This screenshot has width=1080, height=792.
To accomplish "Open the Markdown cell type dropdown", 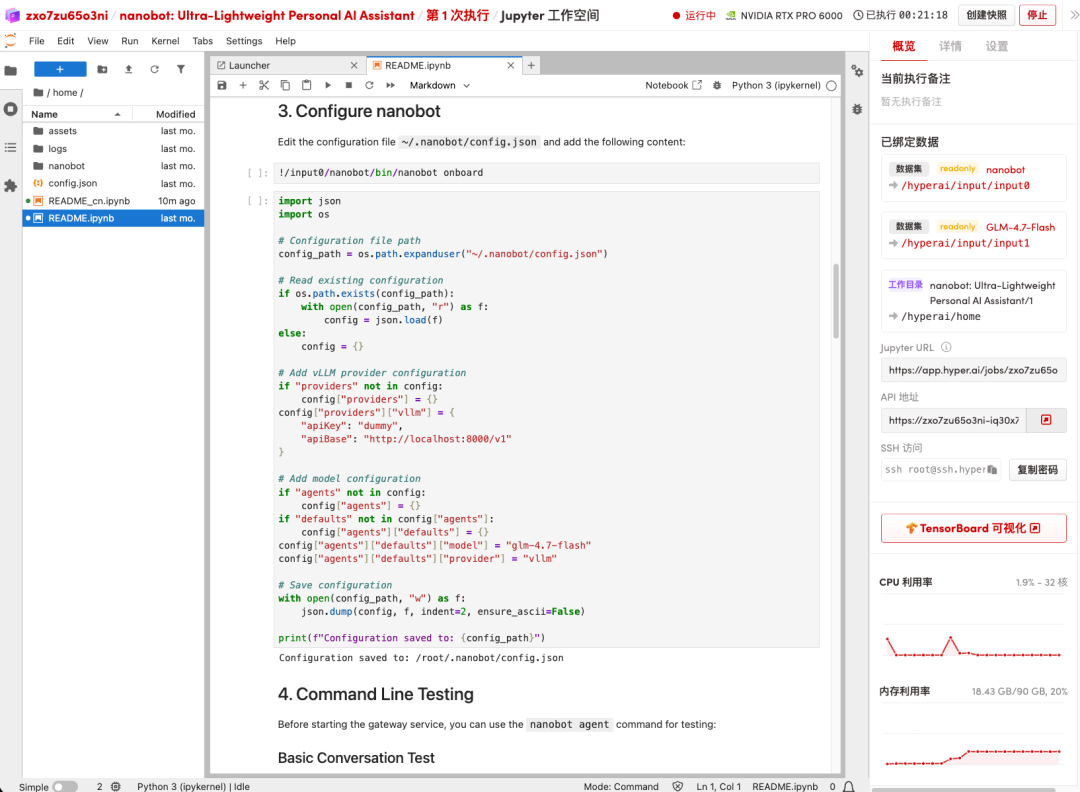I will tap(439, 86).
